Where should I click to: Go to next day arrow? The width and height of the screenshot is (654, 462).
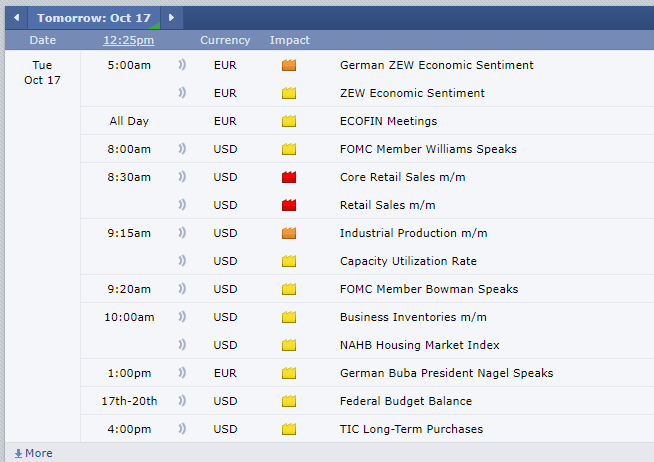pos(171,18)
